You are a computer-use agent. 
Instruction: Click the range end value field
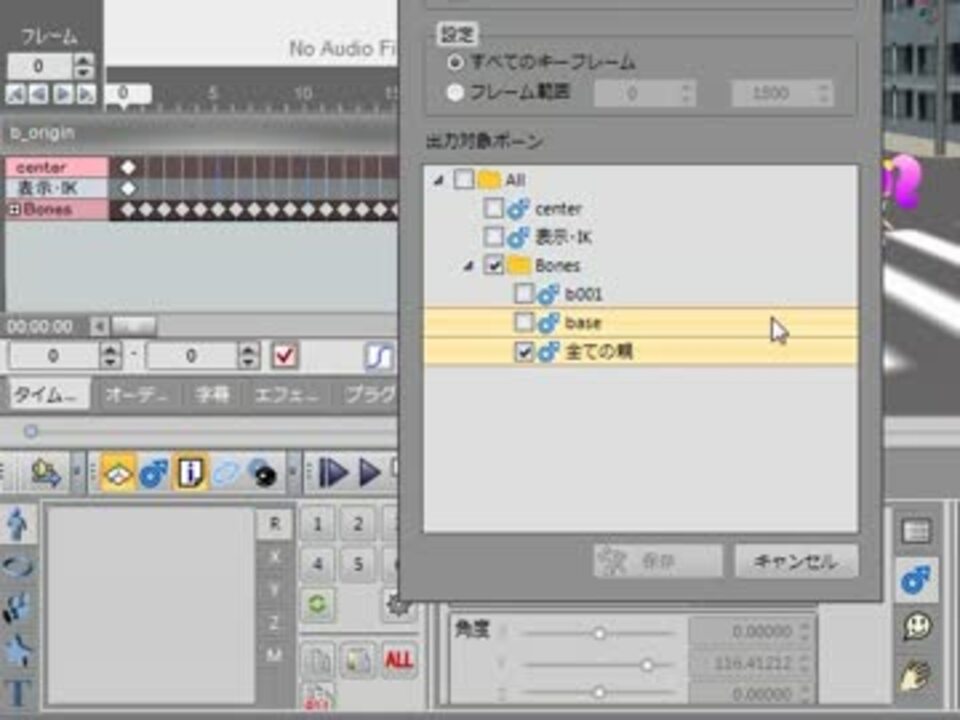[x=192, y=355]
